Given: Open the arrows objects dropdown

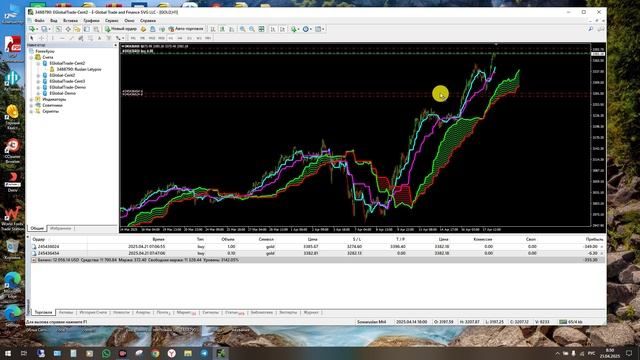Looking at the screenshot, I should (123, 38).
